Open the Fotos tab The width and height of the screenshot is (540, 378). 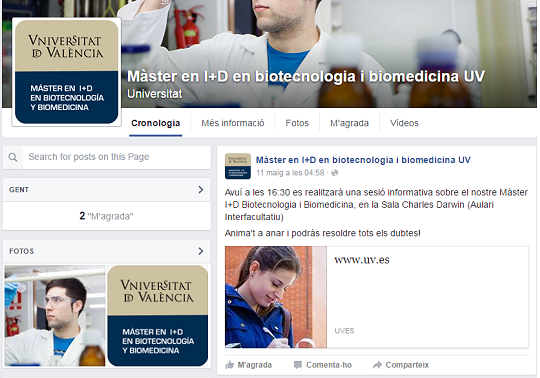[x=297, y=123]
